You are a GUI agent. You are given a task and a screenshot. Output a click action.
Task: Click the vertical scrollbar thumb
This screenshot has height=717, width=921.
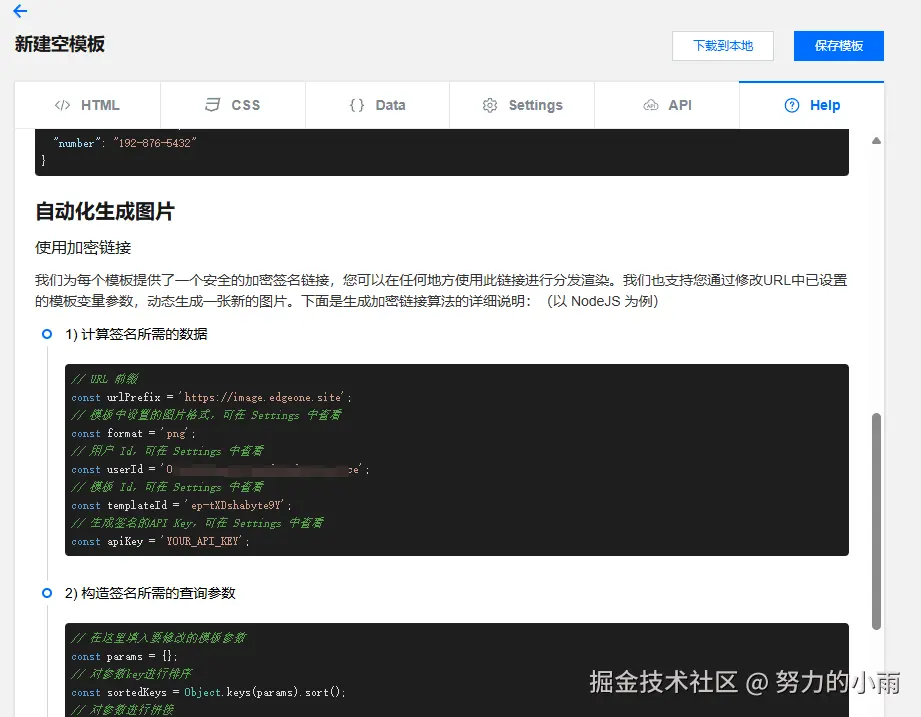click(x=876, y=520)
